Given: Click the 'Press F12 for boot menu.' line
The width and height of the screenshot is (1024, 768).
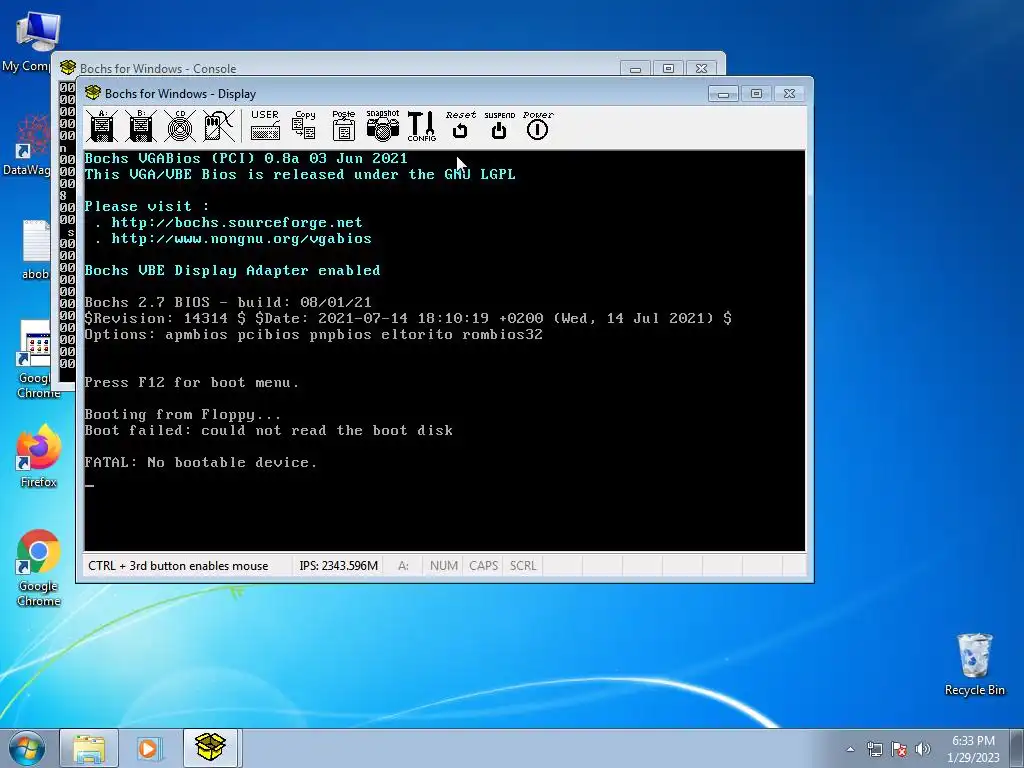Looking at the screenshot, I should [x=192, y=383].
